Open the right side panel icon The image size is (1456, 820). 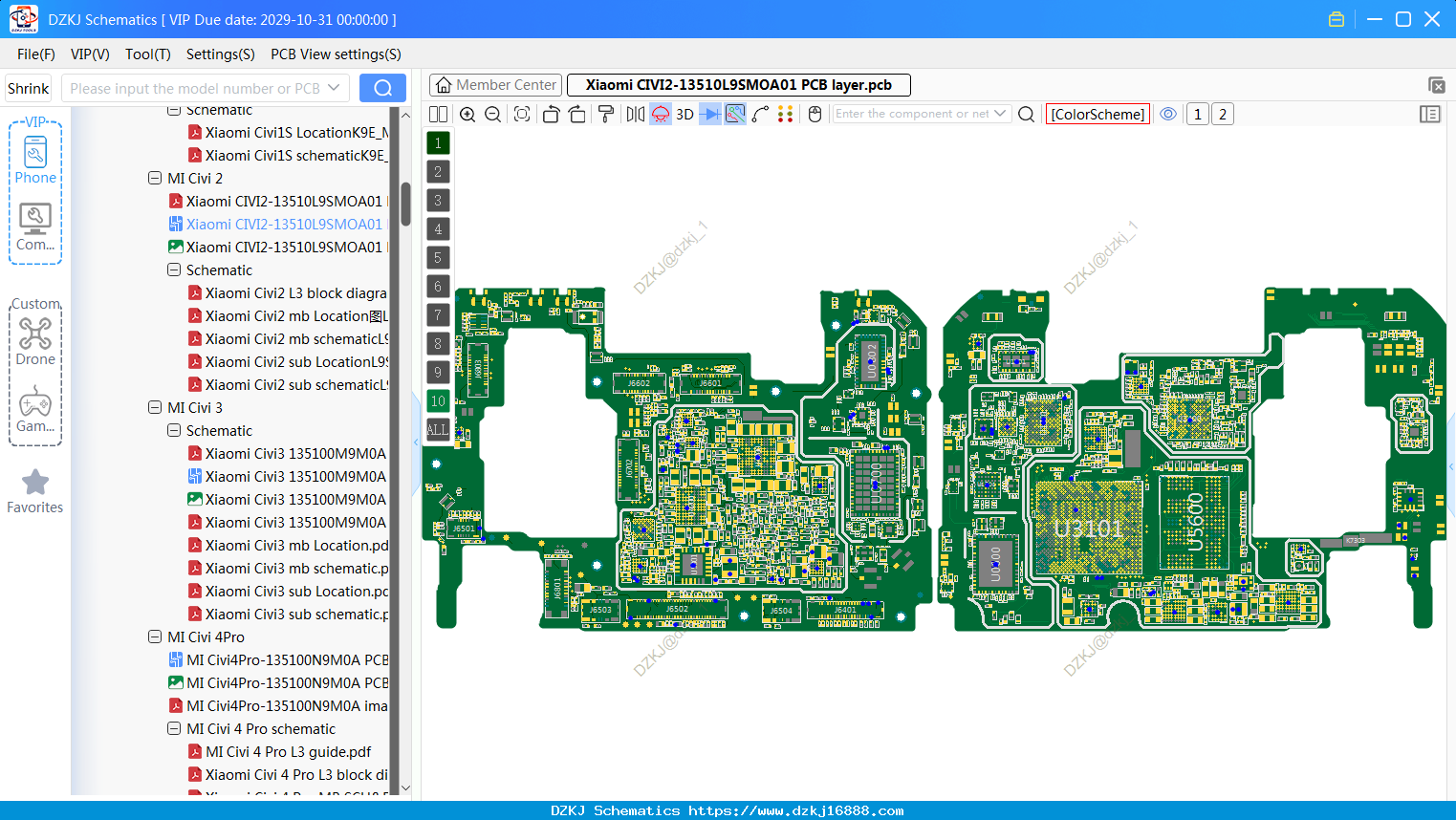(x=1430, y=115)
